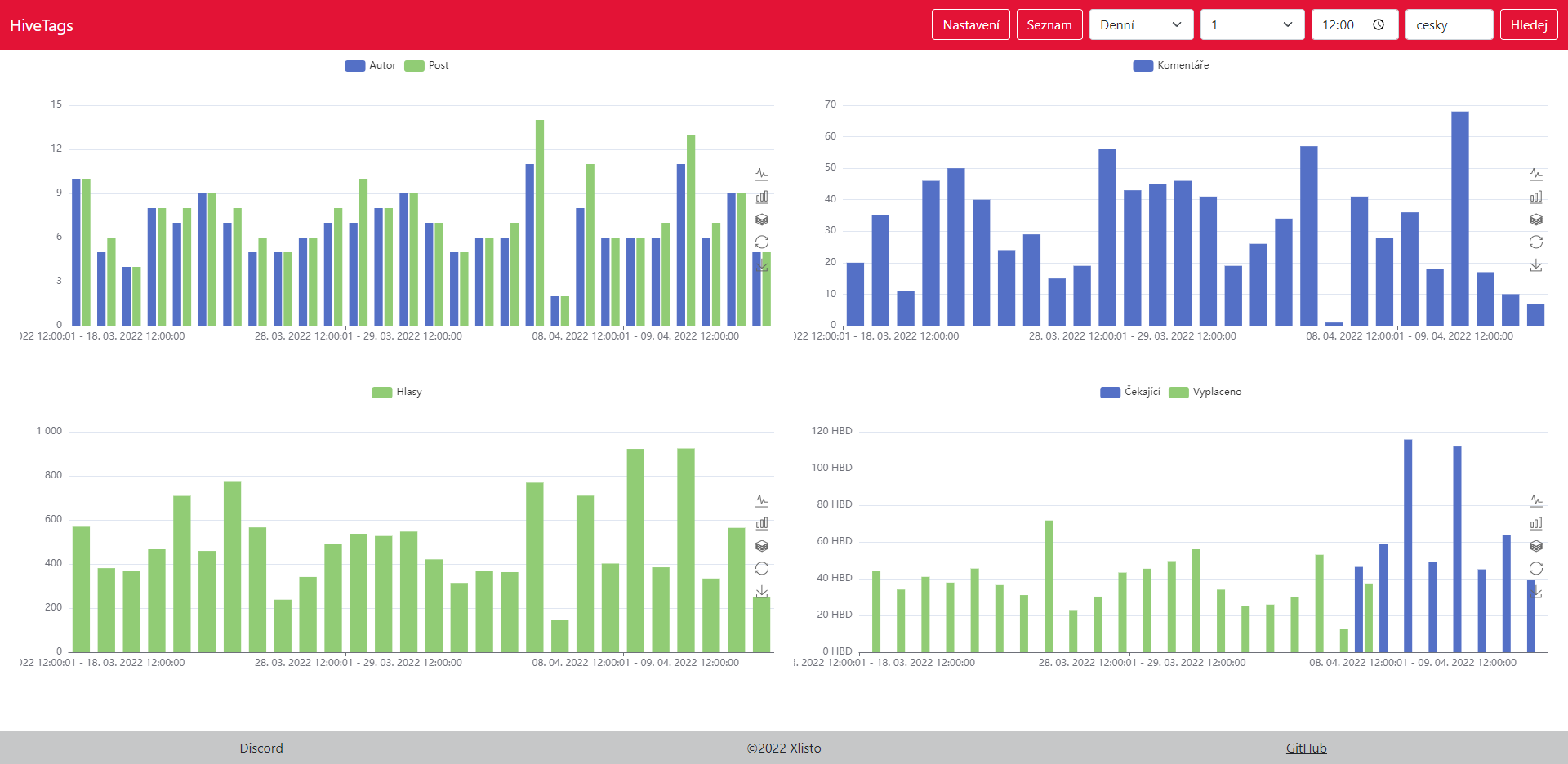Toggle Čekající series legend
This screenshot has width=1568, height=764.
1130,392
